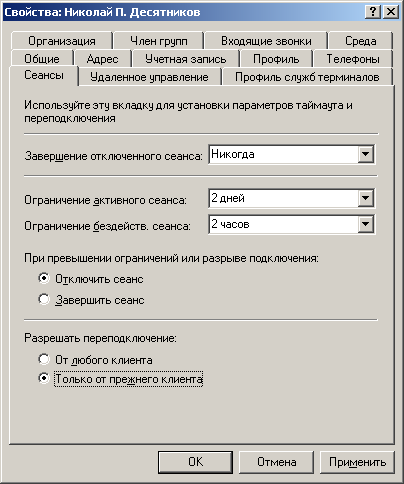Viewport: 404px width, 484px height.
Task: Open the Профиль служб терминалов tab
Action: point(307,77)
